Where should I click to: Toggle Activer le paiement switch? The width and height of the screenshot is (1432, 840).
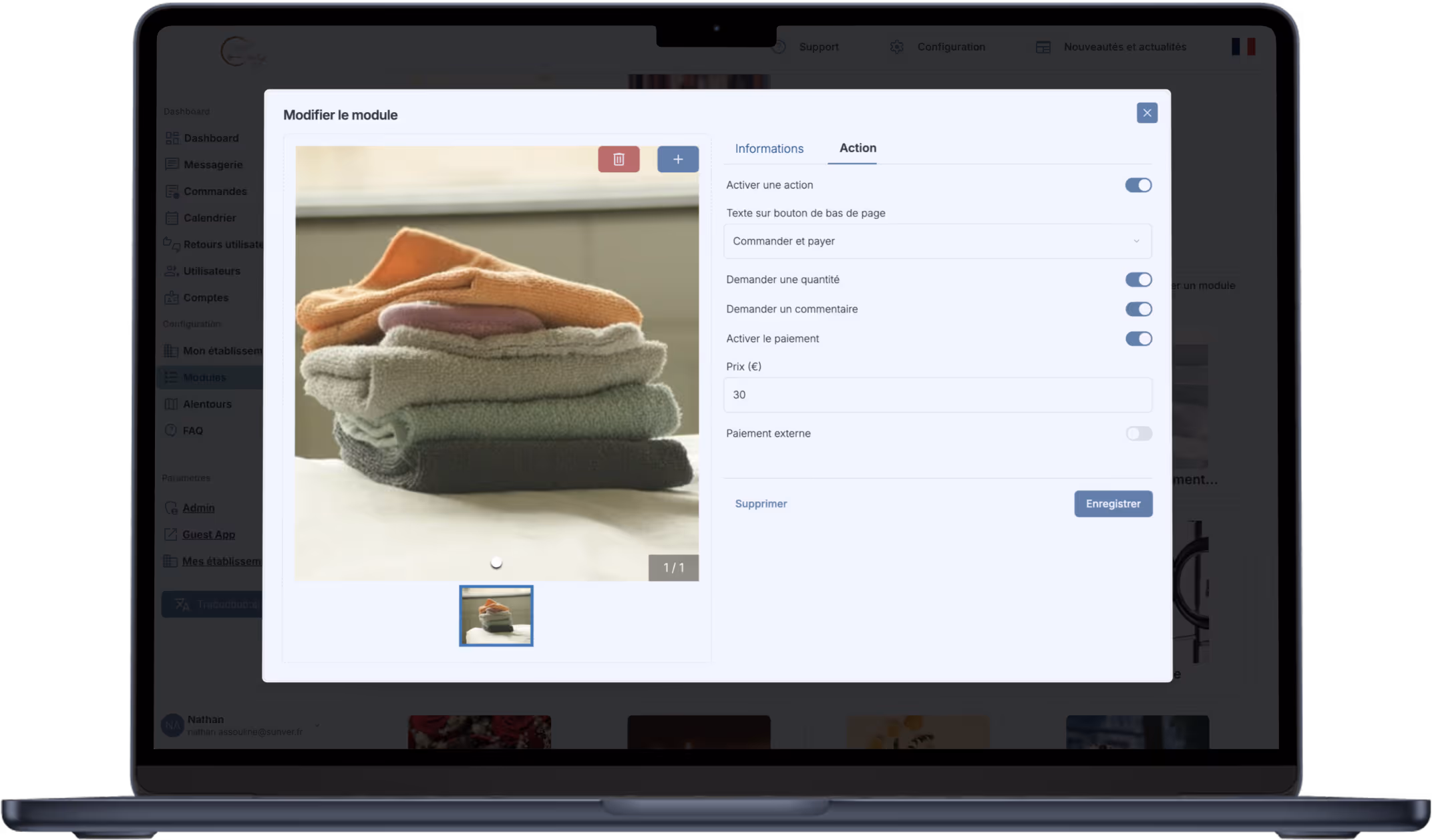click(1138, 339)
